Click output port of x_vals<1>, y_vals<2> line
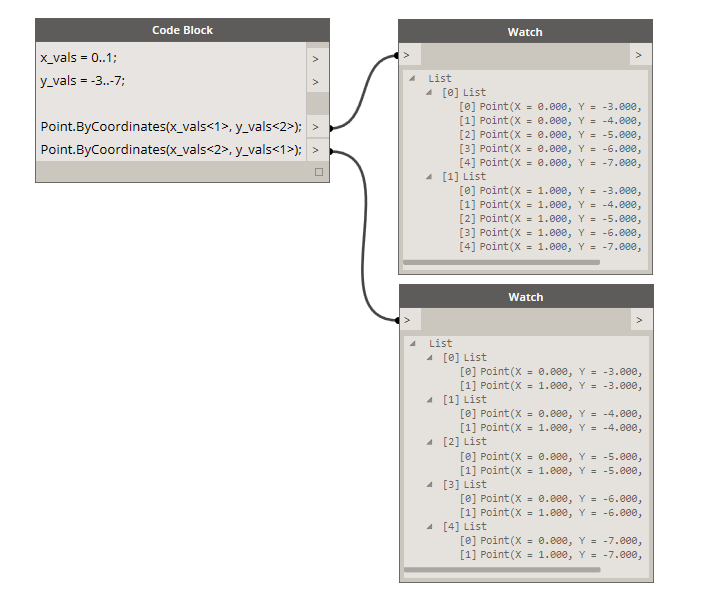Screen dimensions: 725x606 pyautogui.click(x=317, y=127)
